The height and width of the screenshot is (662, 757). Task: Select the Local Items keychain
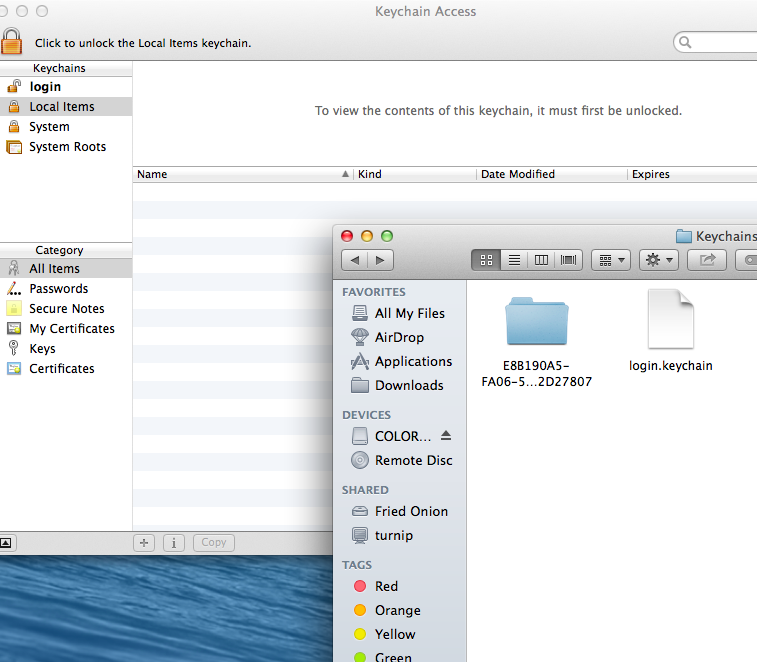[x=66, y=107]
